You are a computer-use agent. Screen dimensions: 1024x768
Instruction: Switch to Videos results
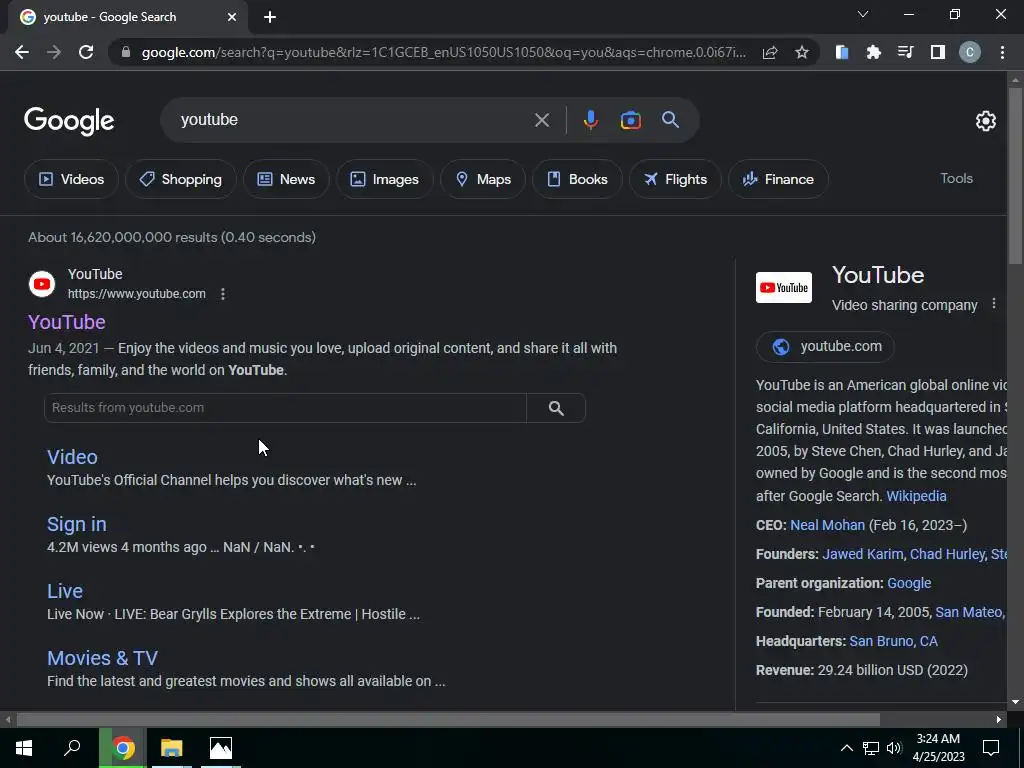pos(71,179)
